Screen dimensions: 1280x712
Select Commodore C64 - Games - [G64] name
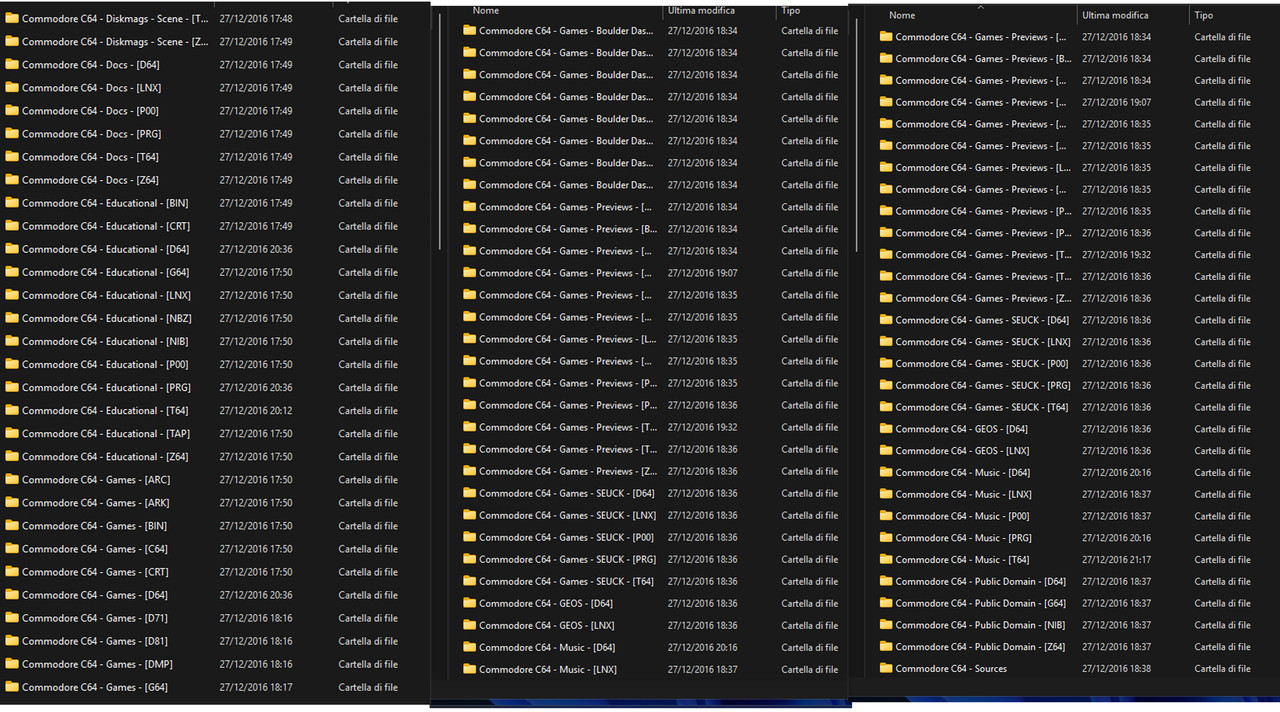(x=95, y=687)
